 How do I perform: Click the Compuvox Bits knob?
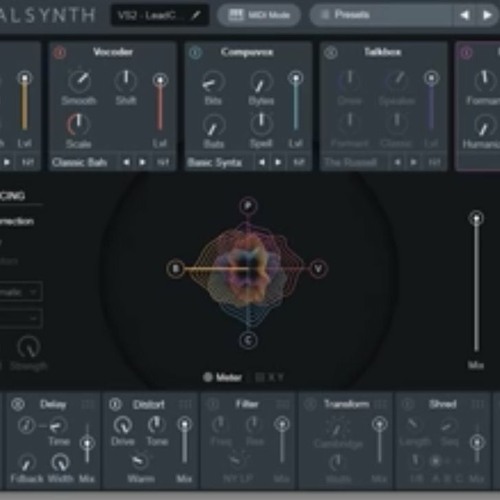(x=213, y=82)
